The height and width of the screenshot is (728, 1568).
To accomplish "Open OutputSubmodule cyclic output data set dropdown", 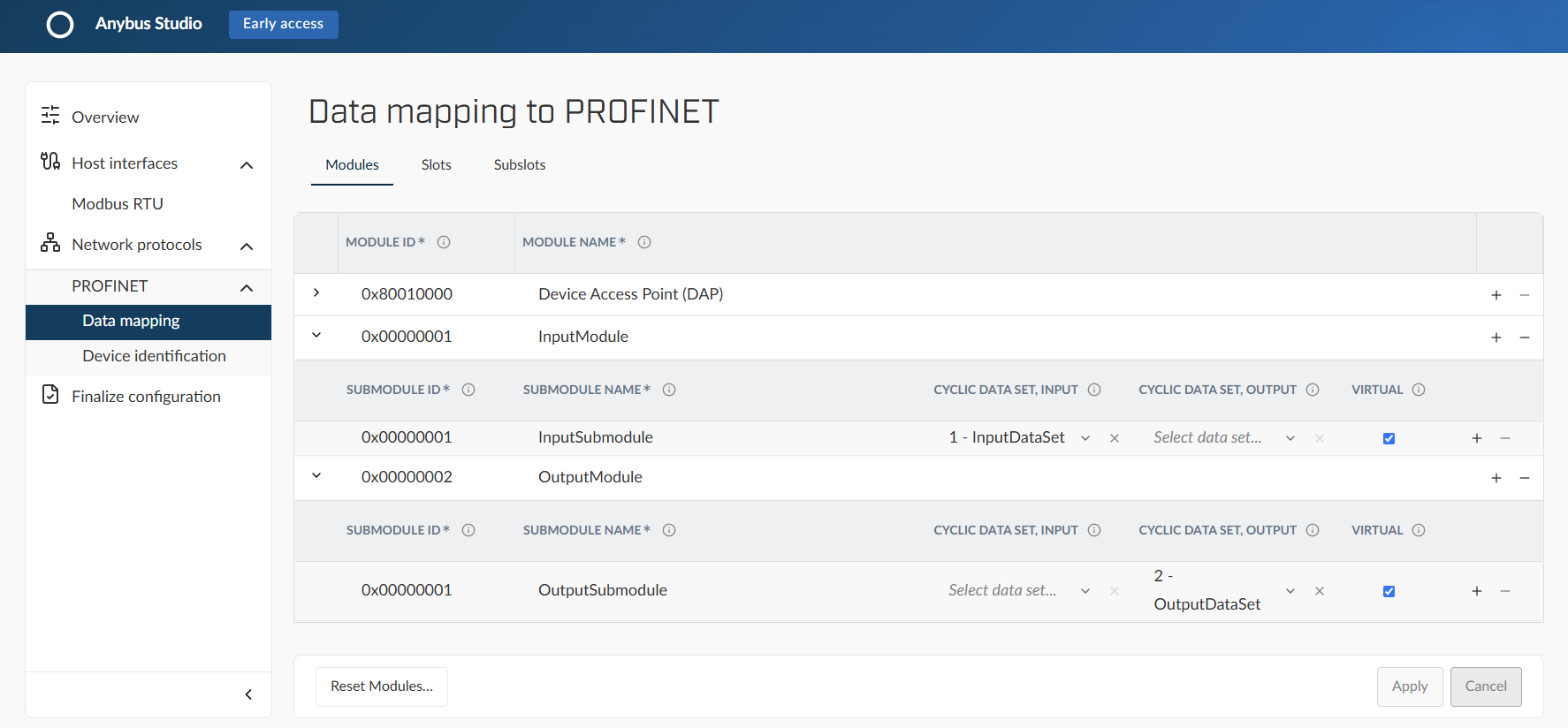I will point(1290,591).
